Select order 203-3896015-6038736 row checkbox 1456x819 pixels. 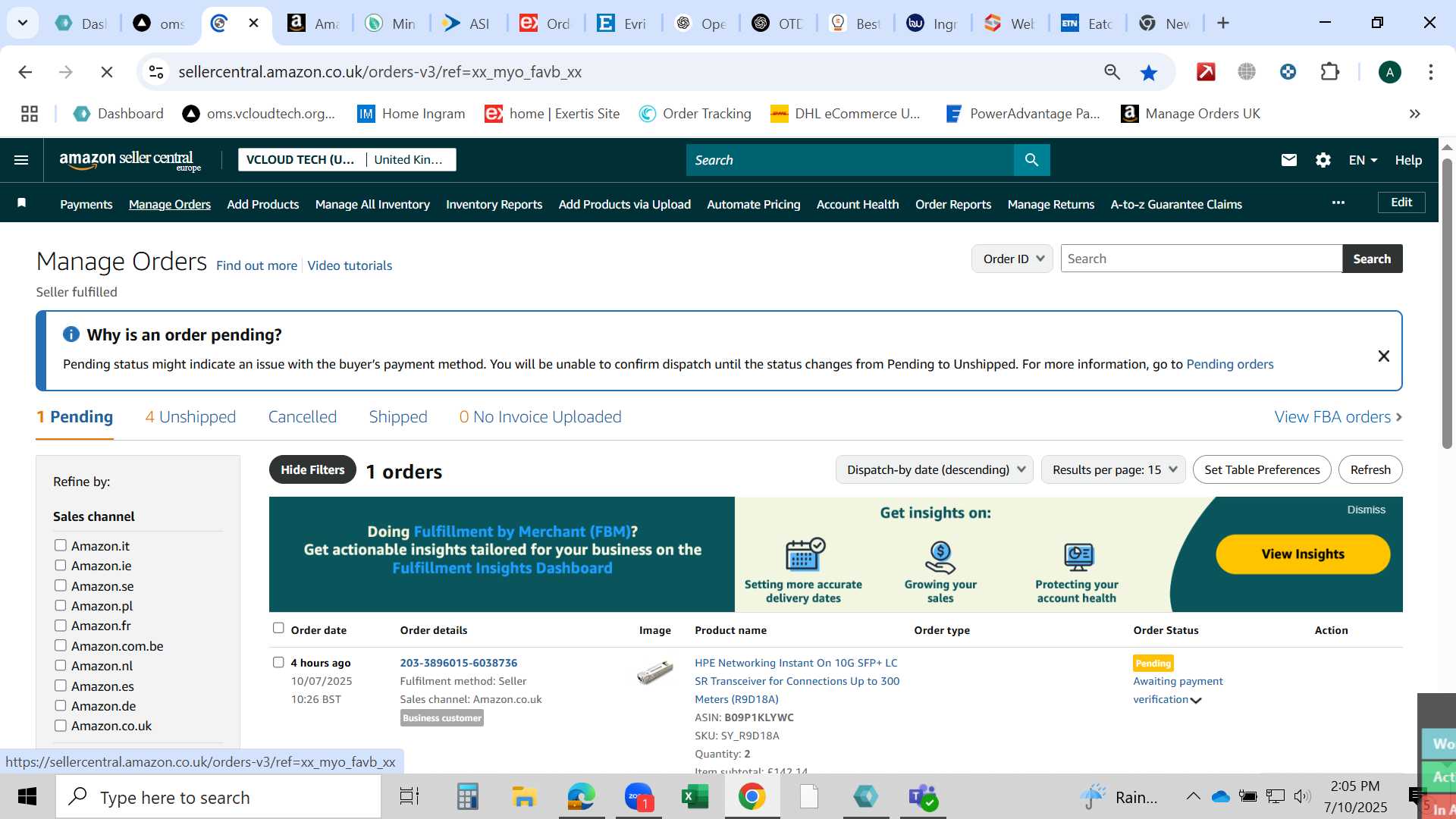click(278, 662)
